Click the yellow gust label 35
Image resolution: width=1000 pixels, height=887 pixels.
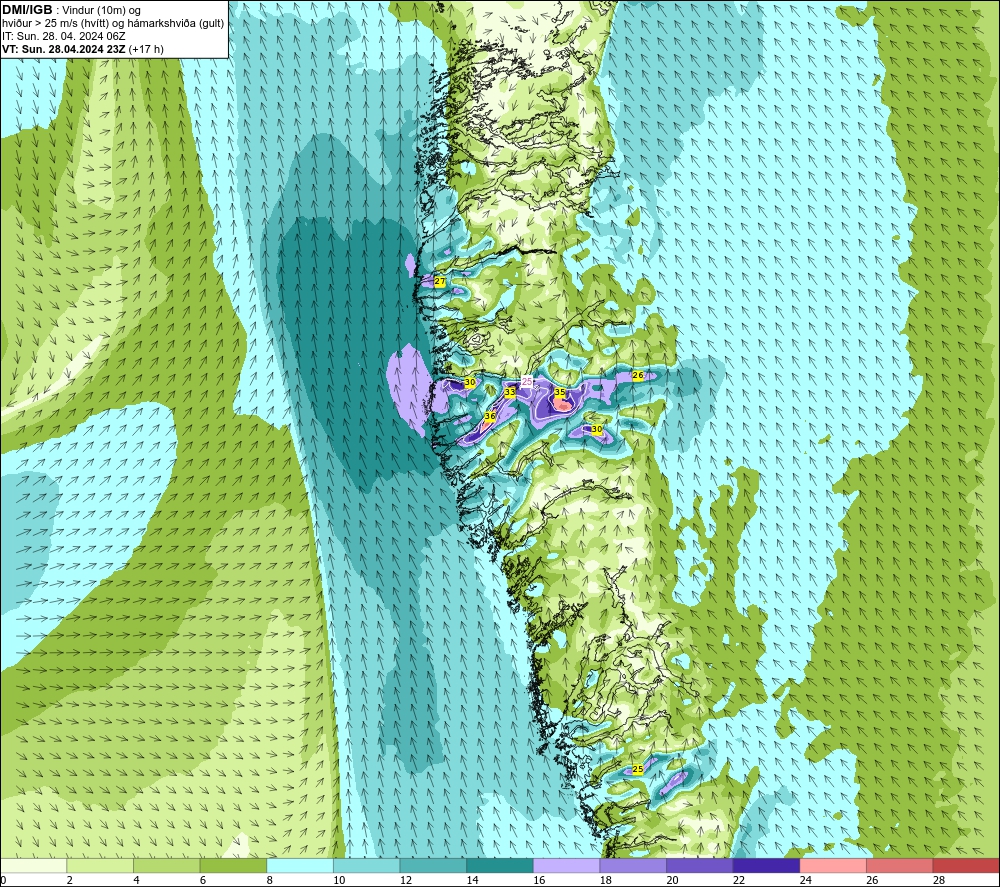point(559,392)
